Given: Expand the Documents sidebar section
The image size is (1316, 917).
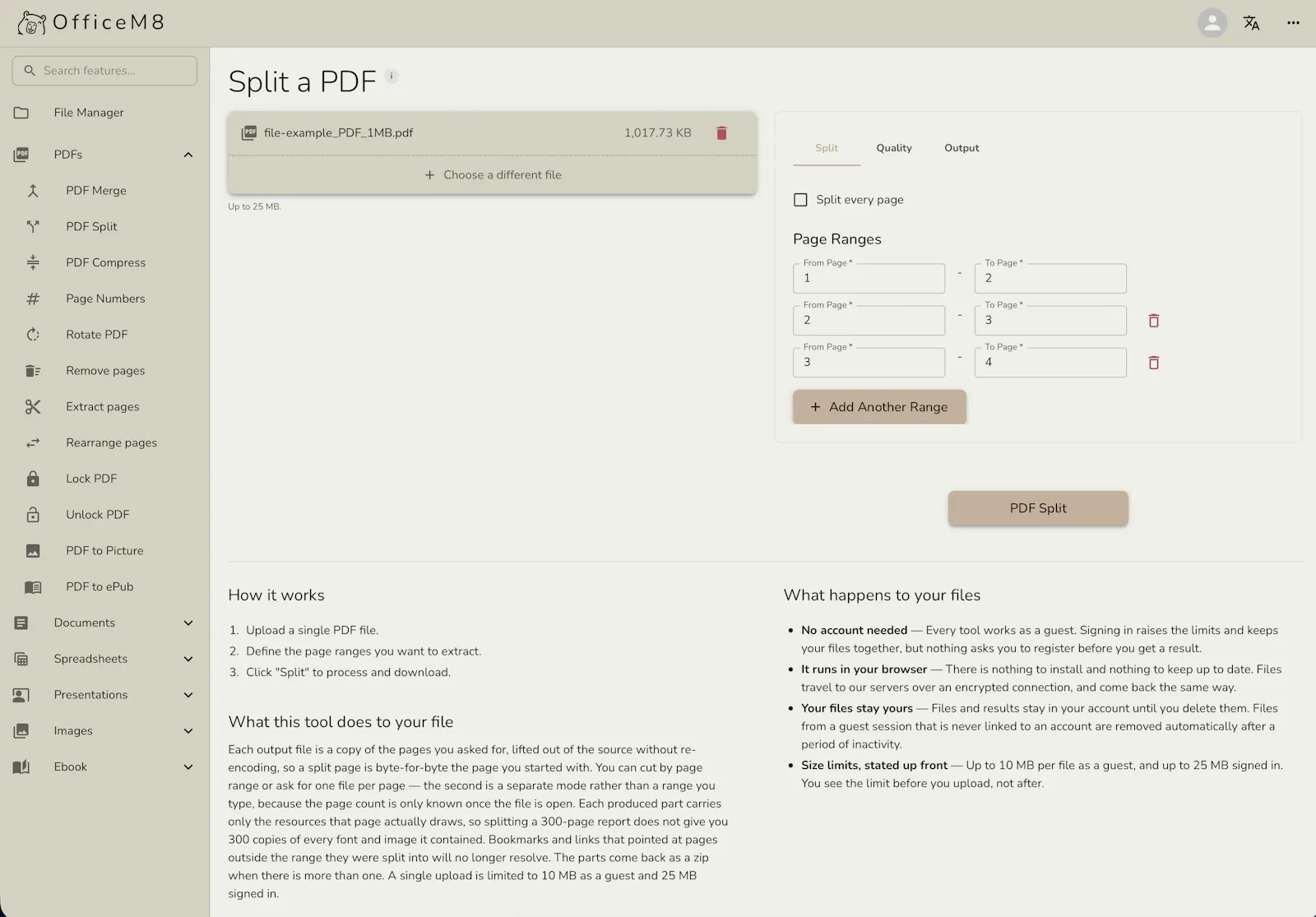Looking at the screenshot, I should [104, 623].
